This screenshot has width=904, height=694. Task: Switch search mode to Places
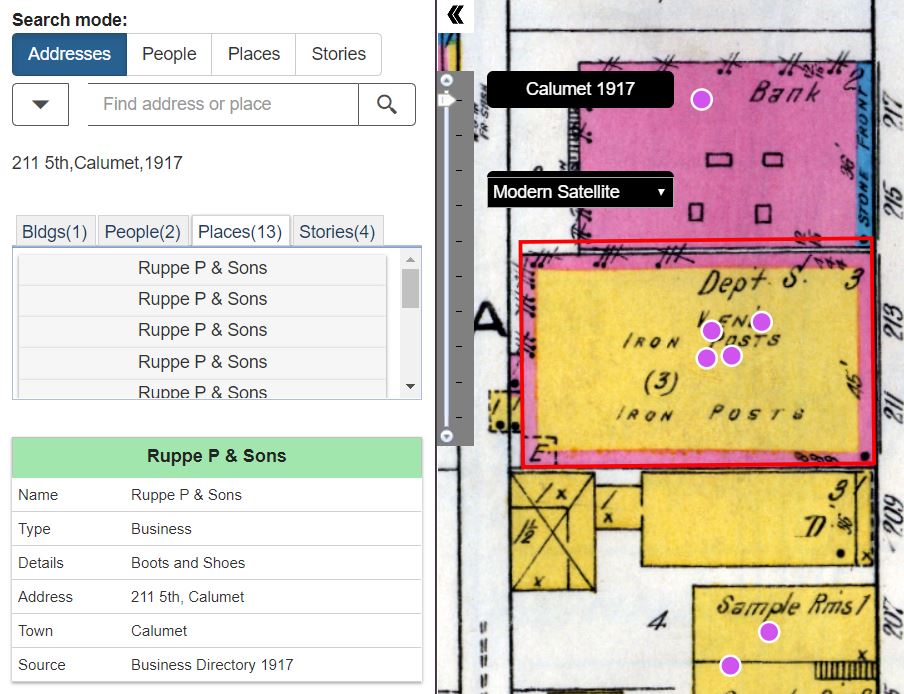(254, 54)
